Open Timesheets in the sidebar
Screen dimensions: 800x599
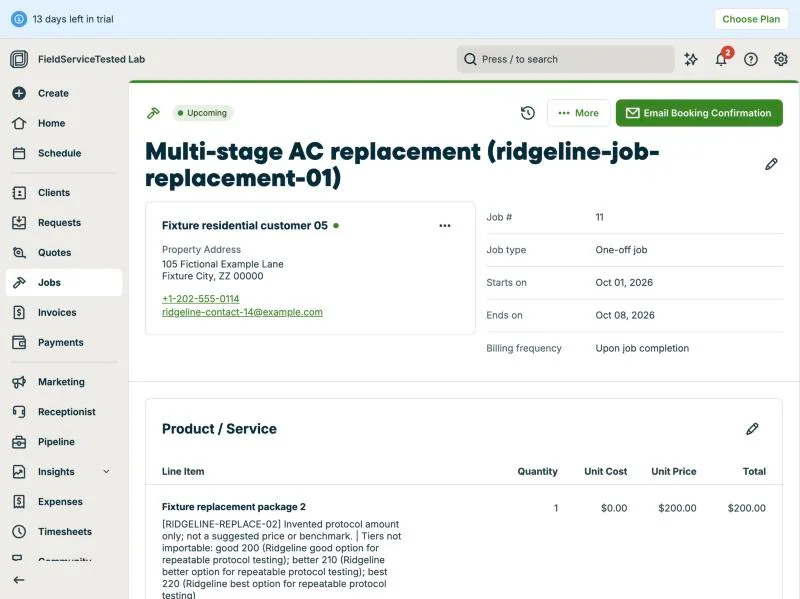click(x=64, y=532)
